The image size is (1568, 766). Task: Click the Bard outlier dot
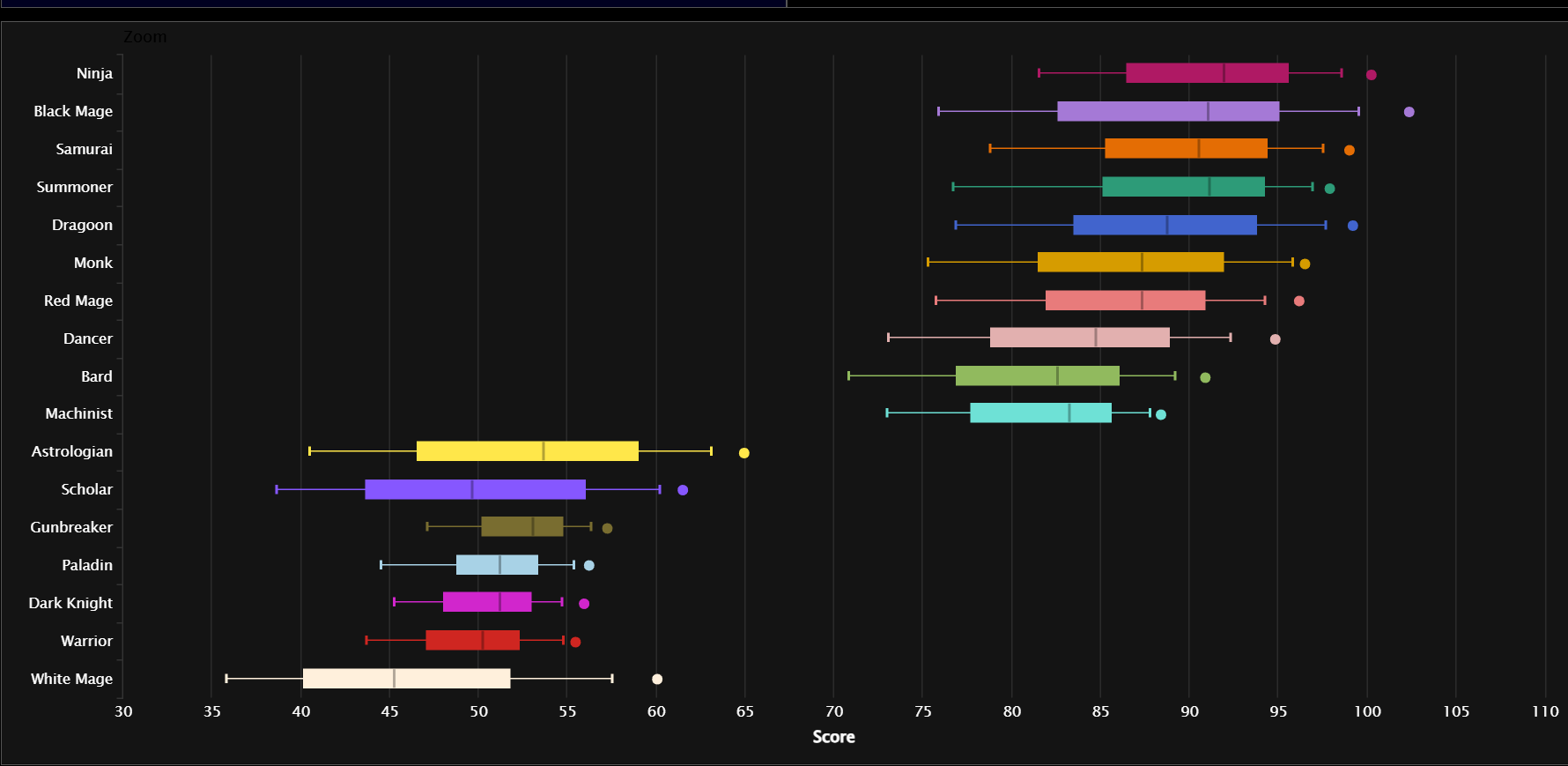point(1205,378)
